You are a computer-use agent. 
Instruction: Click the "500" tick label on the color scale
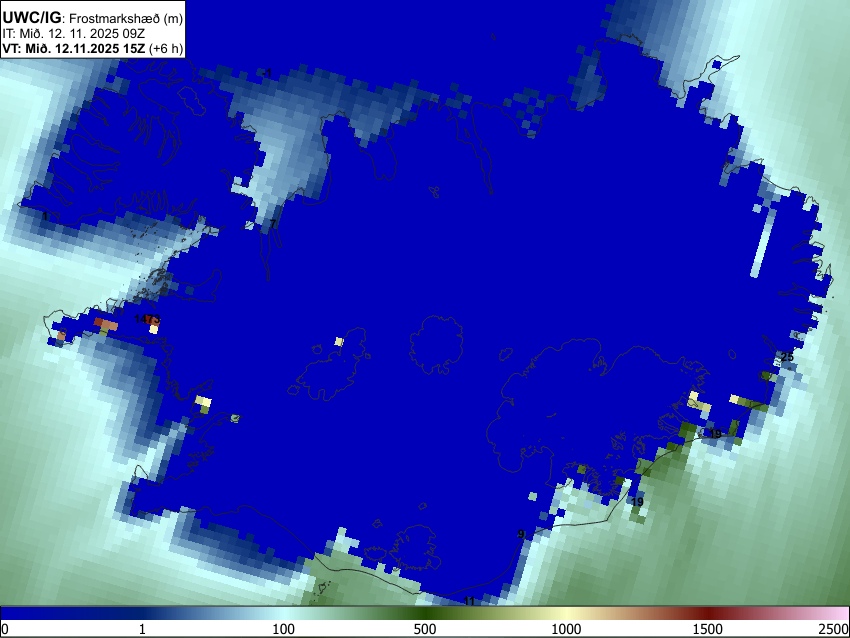point(425,629)
